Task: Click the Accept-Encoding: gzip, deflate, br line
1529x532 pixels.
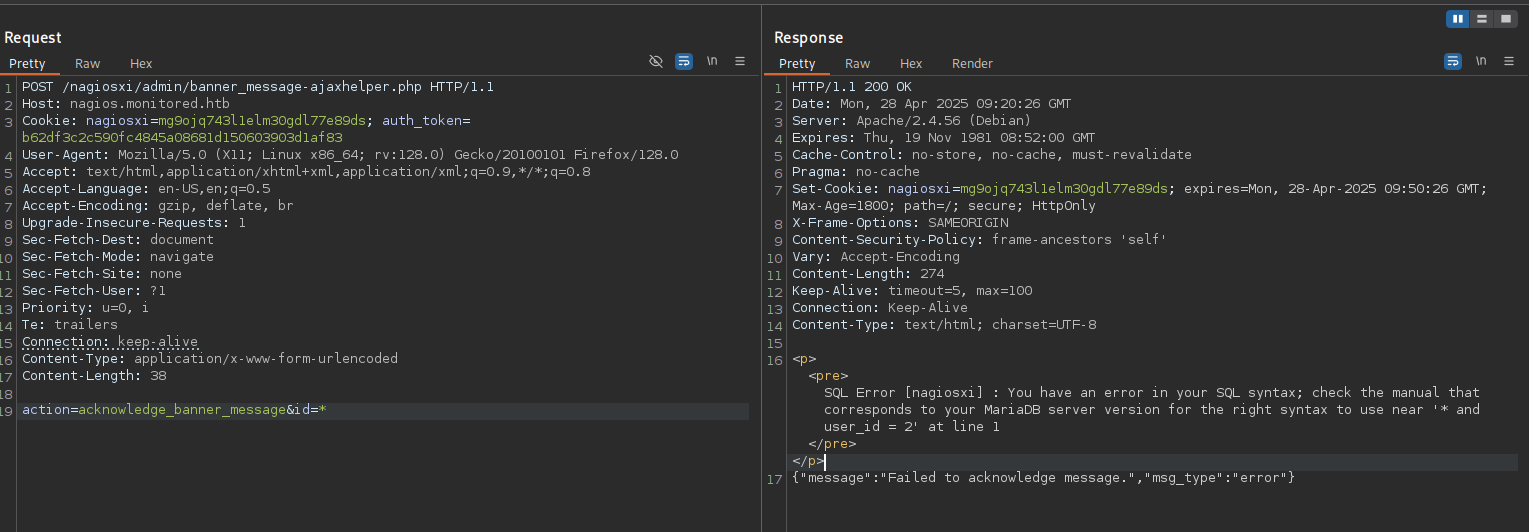Action: pos(158,205)
